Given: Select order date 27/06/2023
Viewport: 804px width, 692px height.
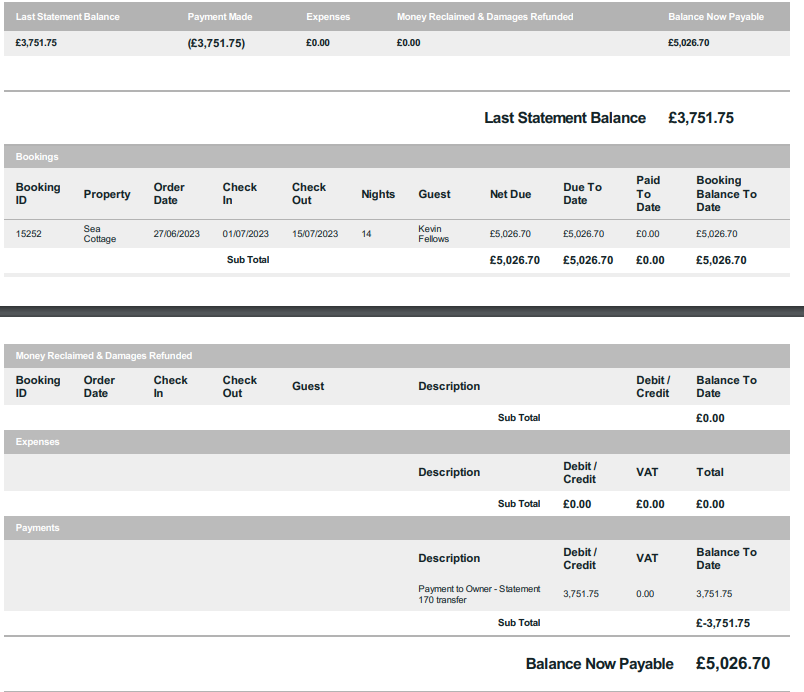Looking at the screenshot, I should coord(176,234).
